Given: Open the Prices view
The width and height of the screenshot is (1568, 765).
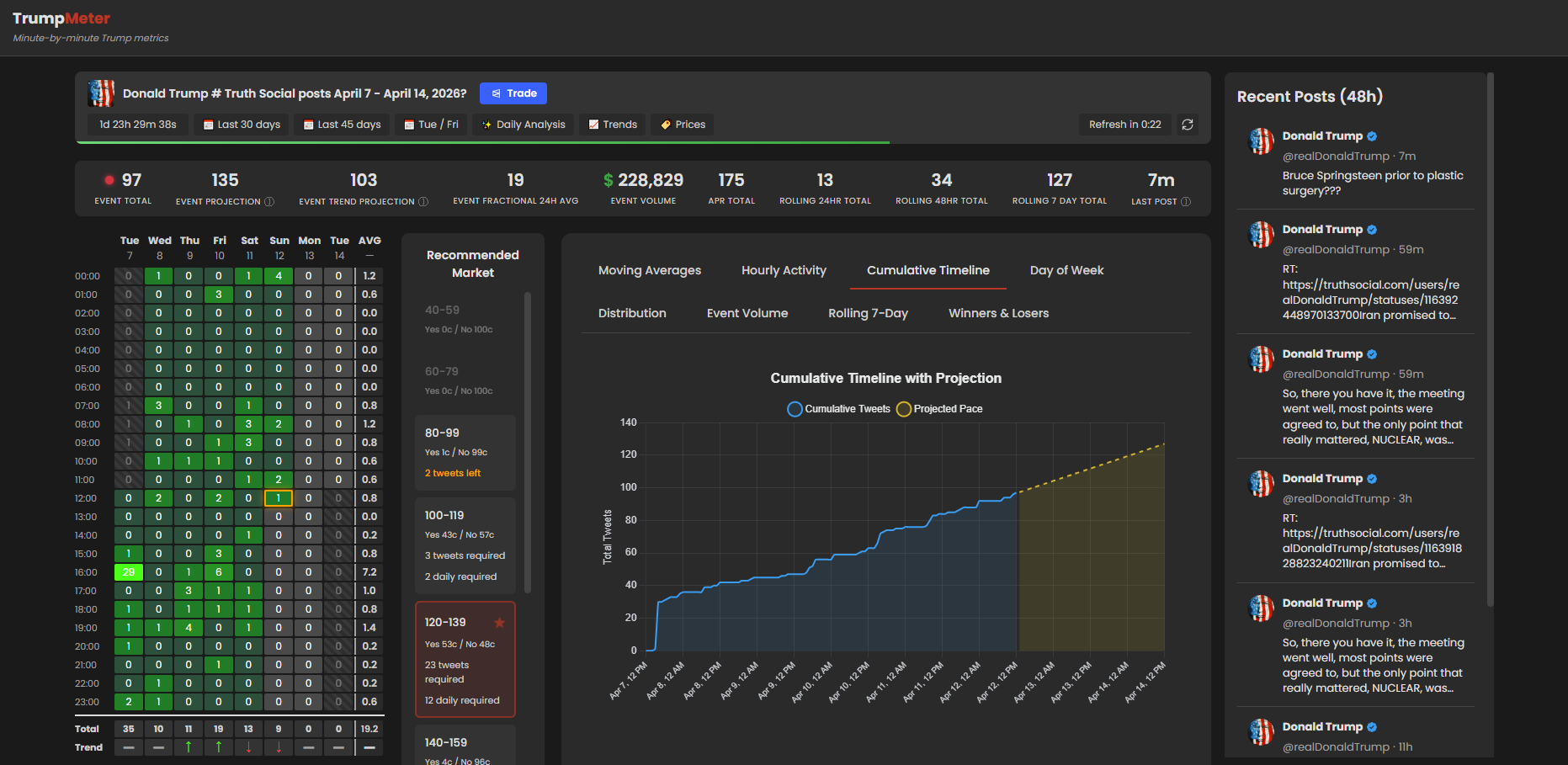Looking at the screenshot, I should tap(683, 125).
